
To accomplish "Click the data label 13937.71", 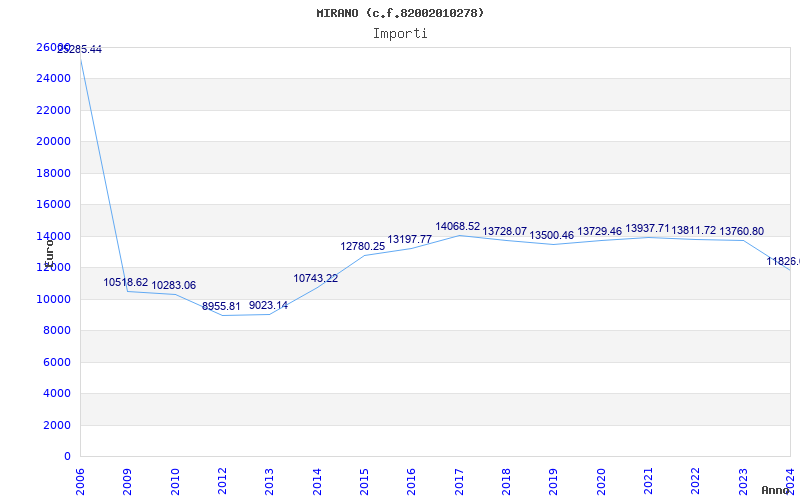I will pyautogui.click(x=647, y=228).
